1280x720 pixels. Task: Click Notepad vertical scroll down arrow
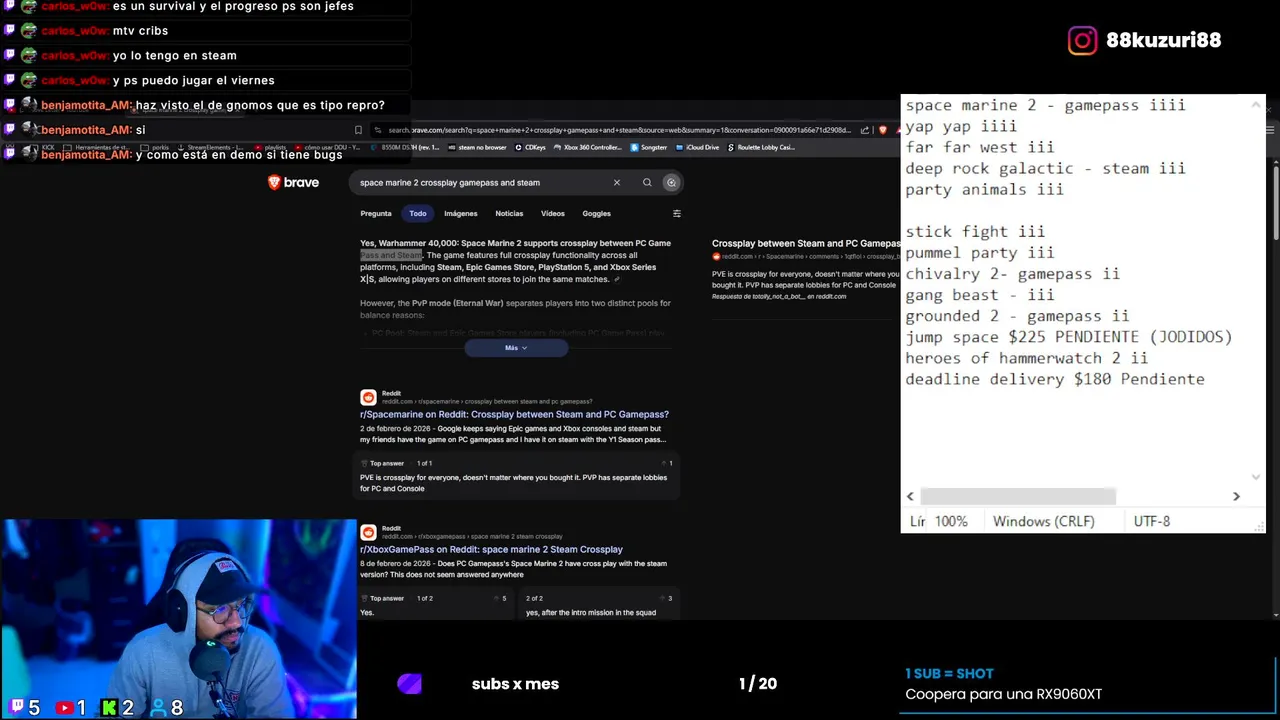[x=1256, y=477]
